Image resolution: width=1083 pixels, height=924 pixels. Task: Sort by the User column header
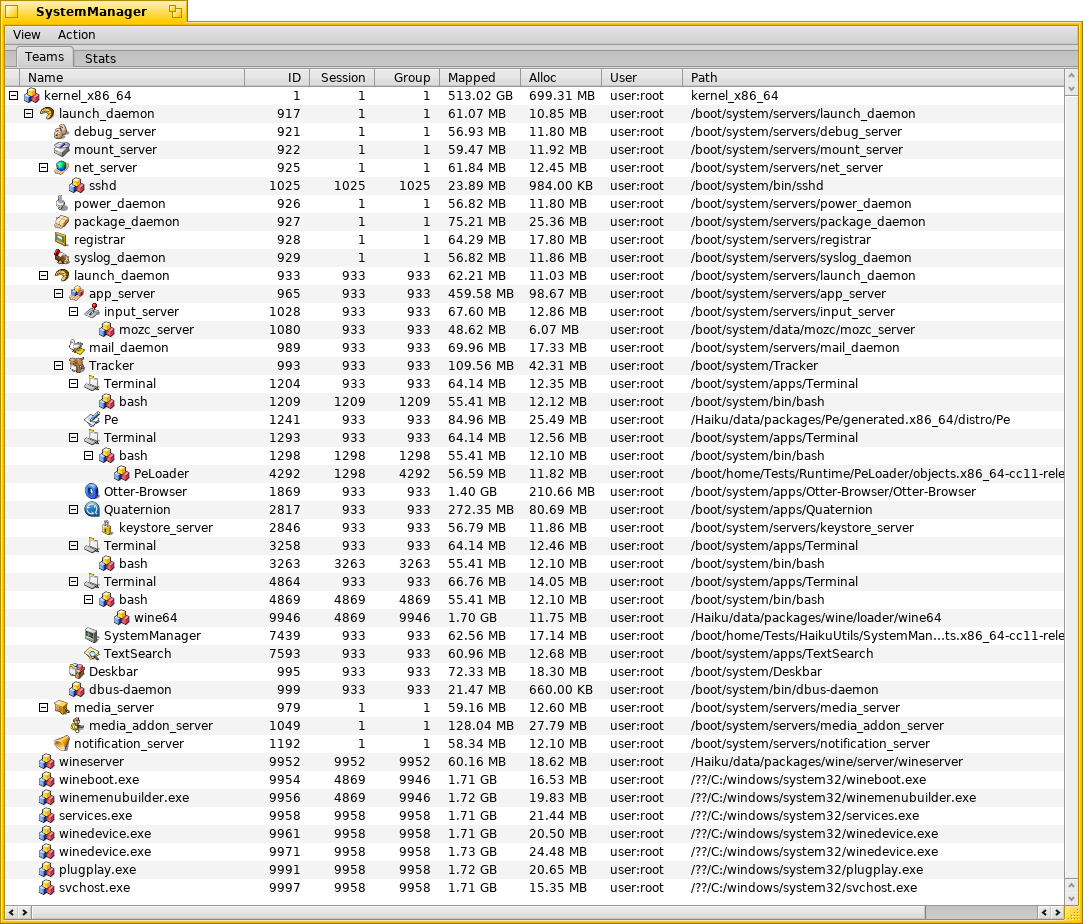tap(642, 77)
